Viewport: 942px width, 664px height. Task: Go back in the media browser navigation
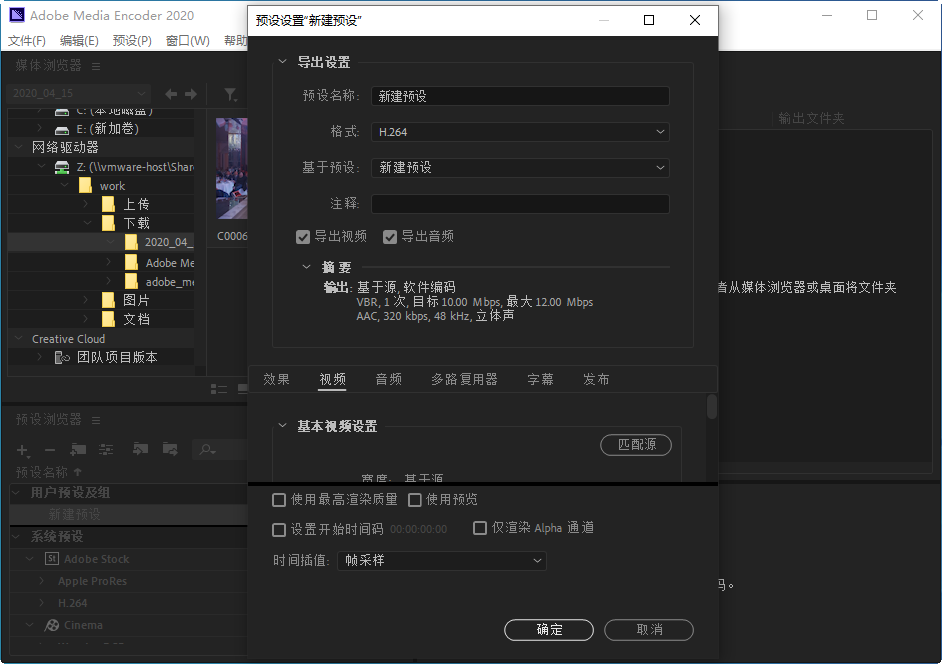point(170,94)
